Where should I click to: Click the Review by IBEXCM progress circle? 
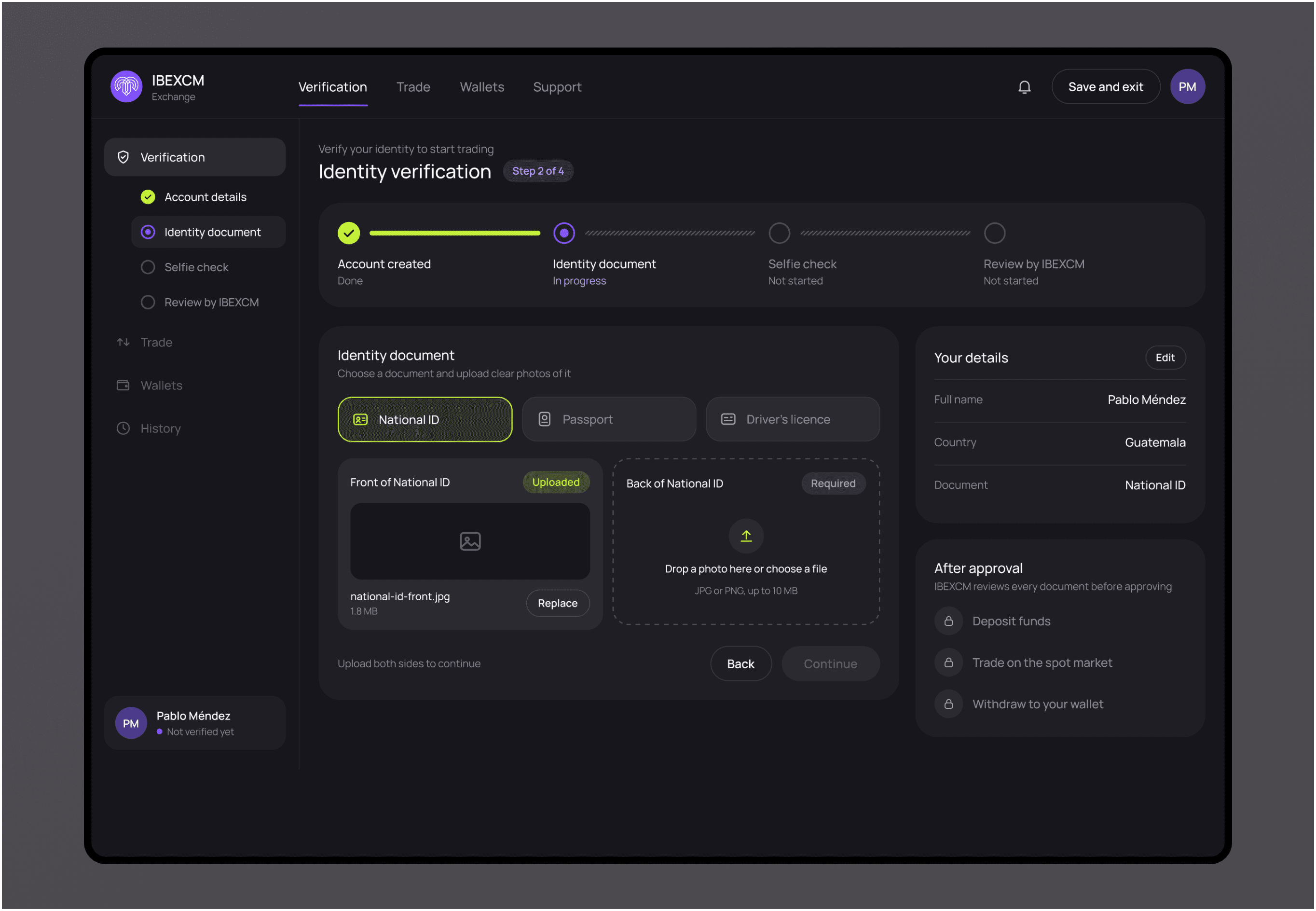point(994,233)
